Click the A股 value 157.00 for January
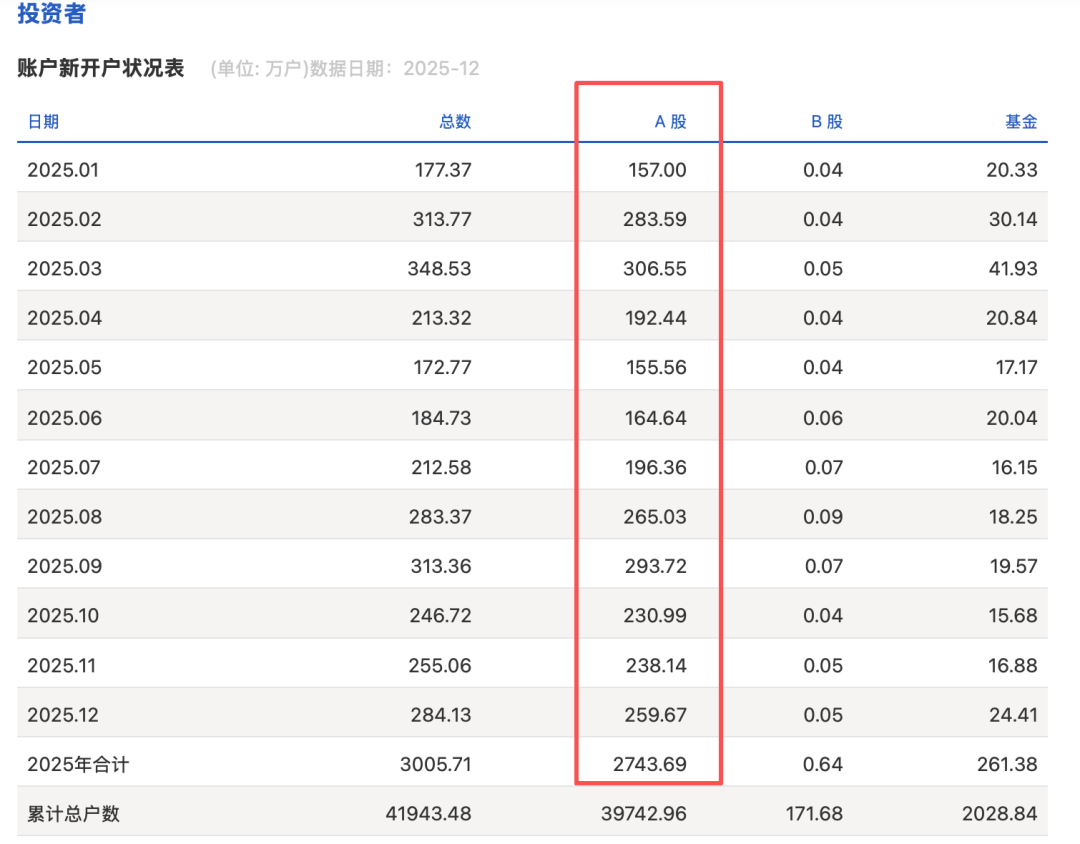 655,170
